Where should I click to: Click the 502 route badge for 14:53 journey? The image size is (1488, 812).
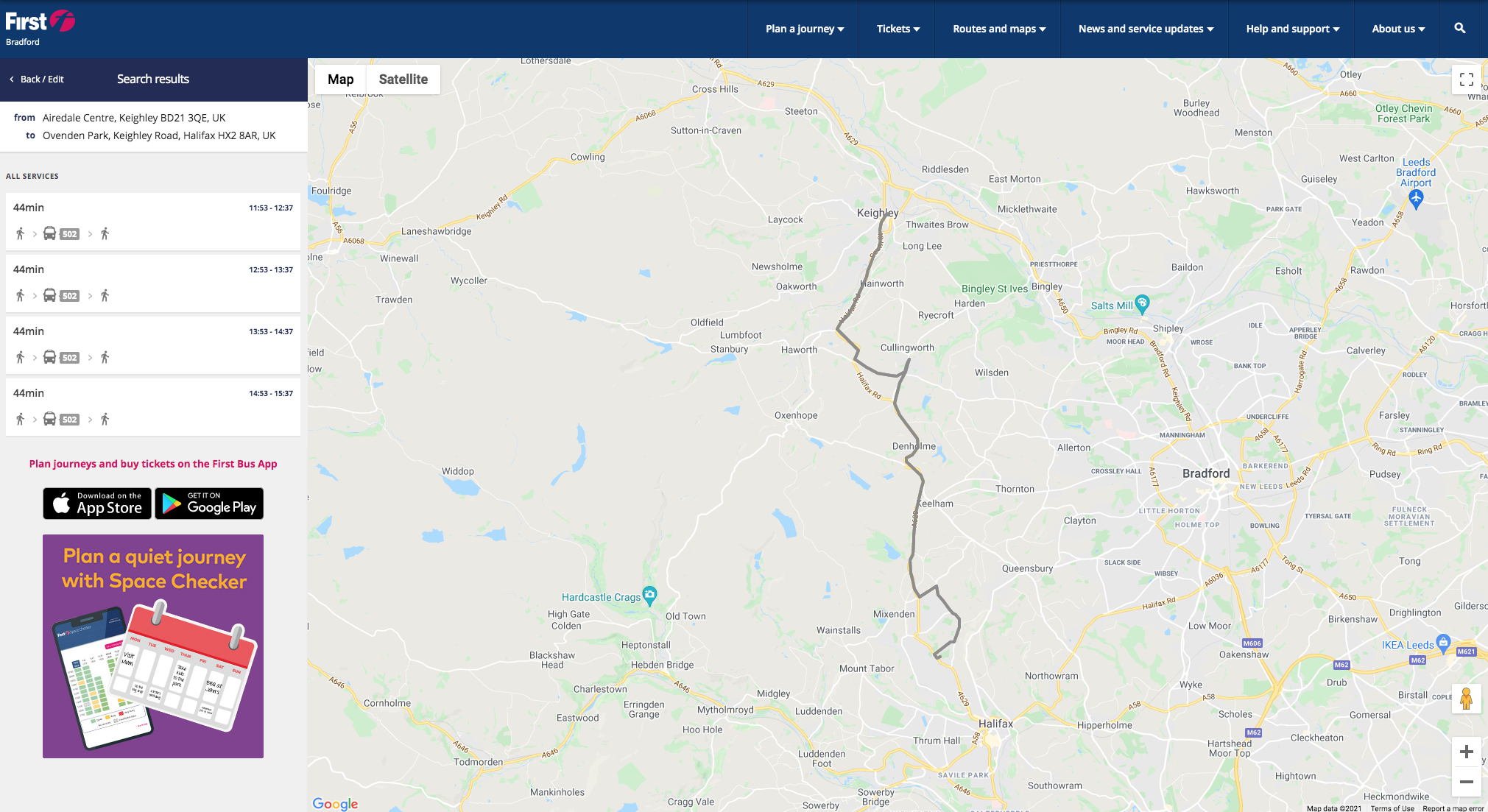(x=69, y=420)
